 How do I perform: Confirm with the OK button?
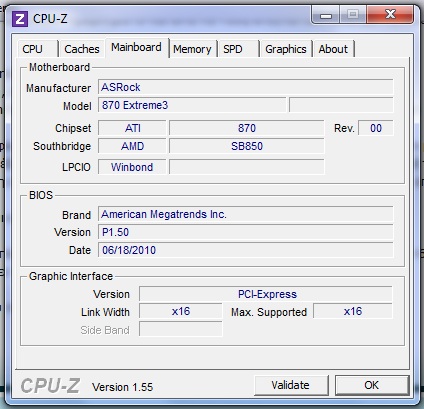[x=372, y=385]
